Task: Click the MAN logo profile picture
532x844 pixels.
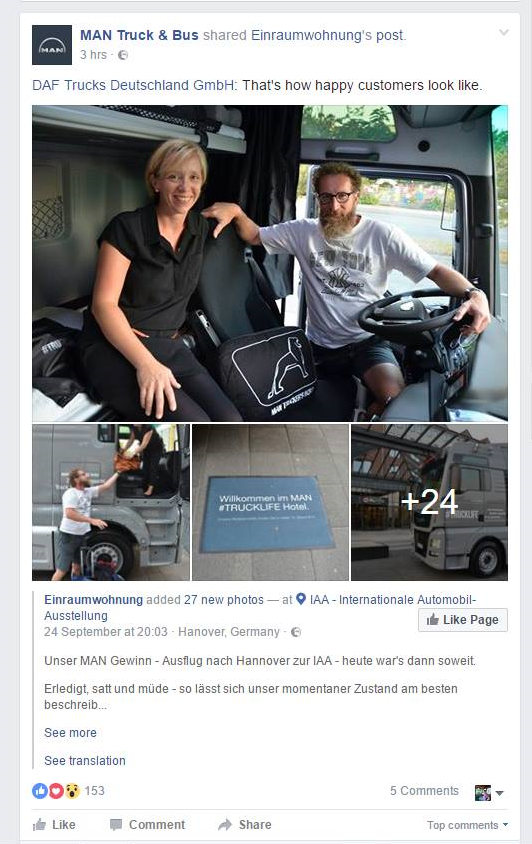Action: (x=52, y=45)
